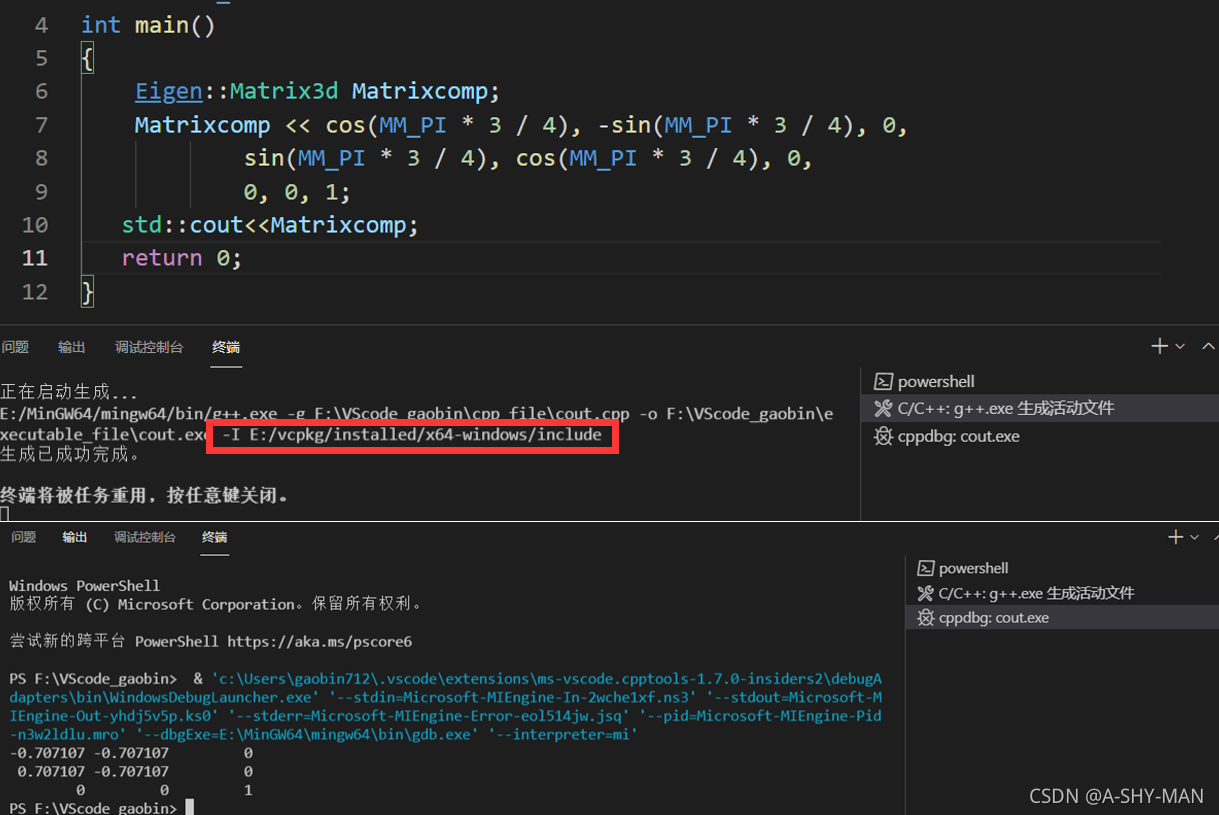Click '-I E:/vcpkg/installed/x64-windows/include' argument text

(x=412, y=435)
